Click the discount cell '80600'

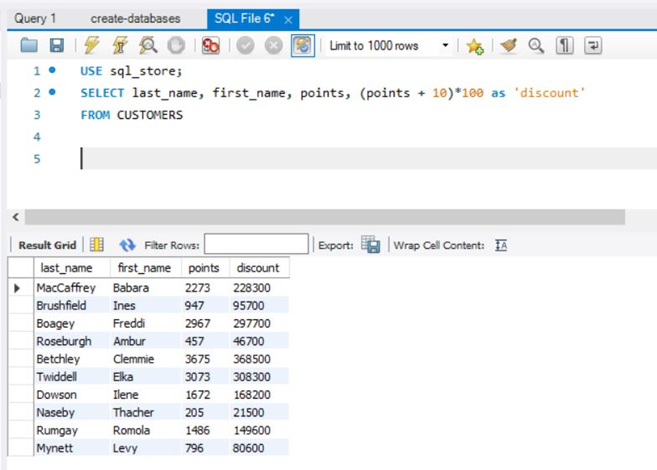click(x=259, y=448)
